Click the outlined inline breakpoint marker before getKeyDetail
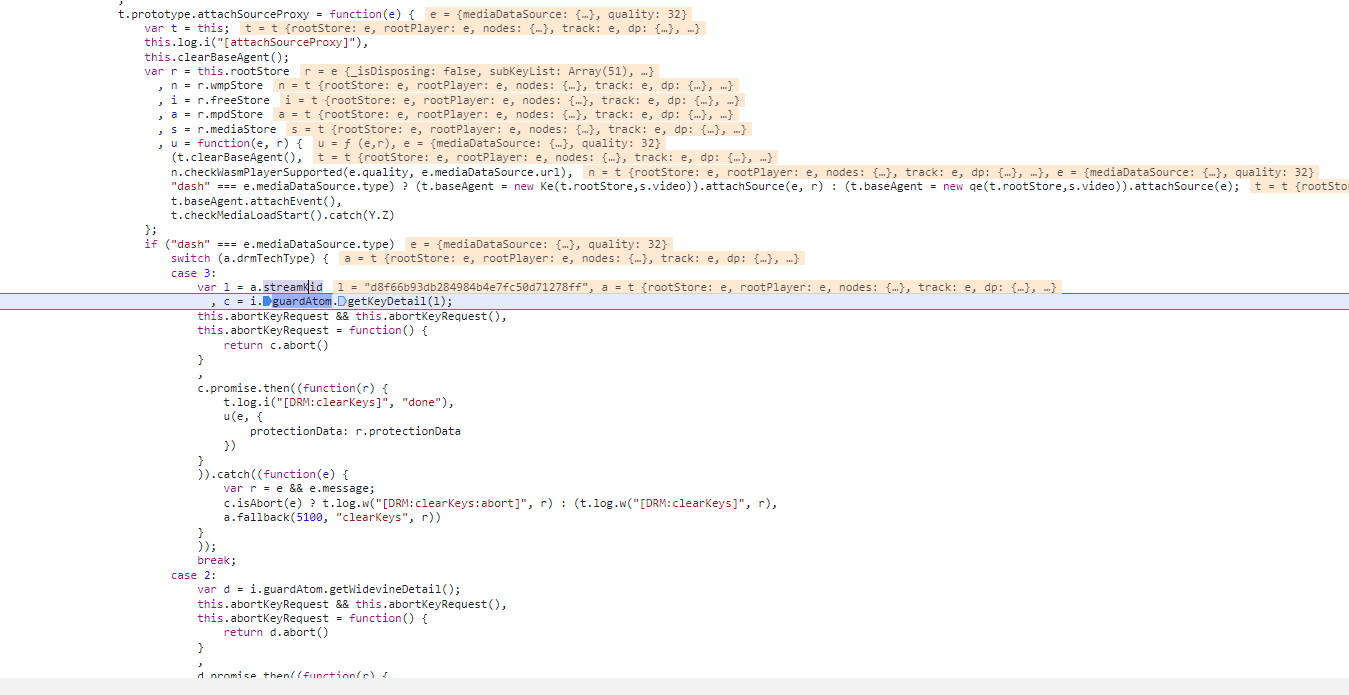 (342, 301)
